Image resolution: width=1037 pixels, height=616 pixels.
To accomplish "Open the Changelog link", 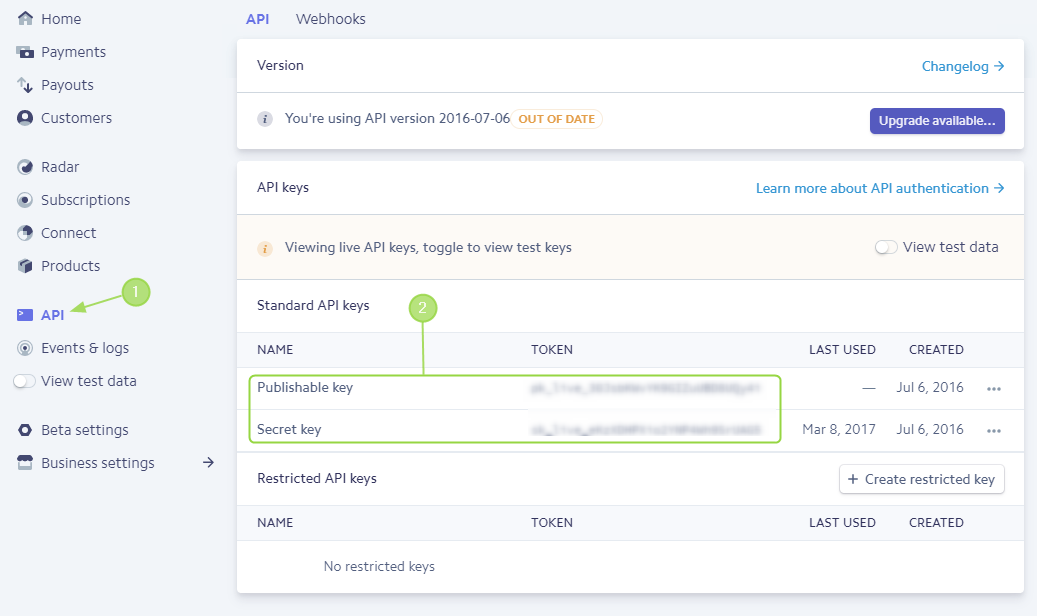I will tap(962, 66).
